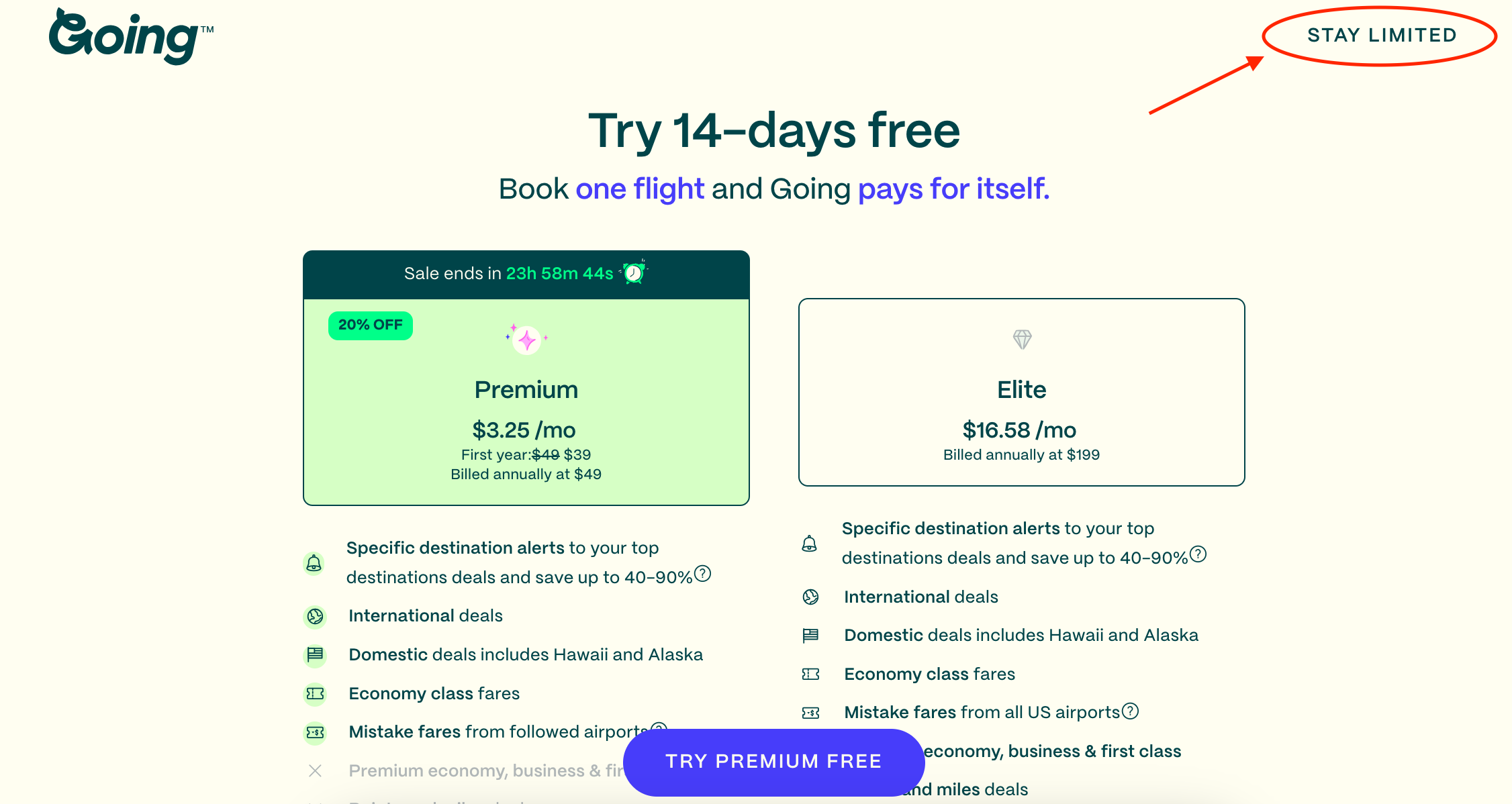Click the diamond icon on Elite card
The image size is (1512, 804).
click(x=1022, y=340)
